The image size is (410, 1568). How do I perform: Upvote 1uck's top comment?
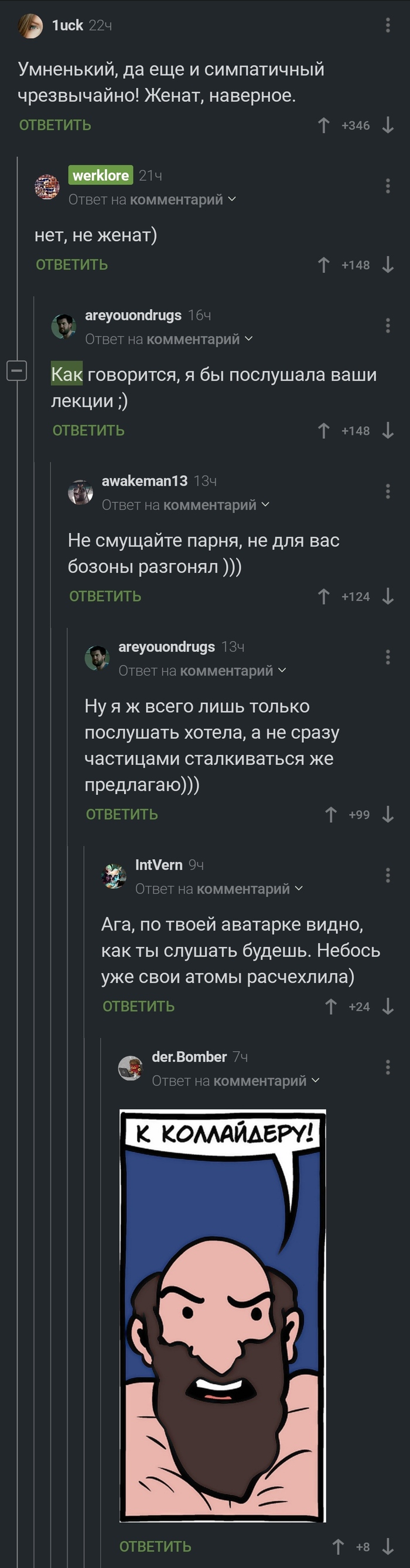point(323,125)
